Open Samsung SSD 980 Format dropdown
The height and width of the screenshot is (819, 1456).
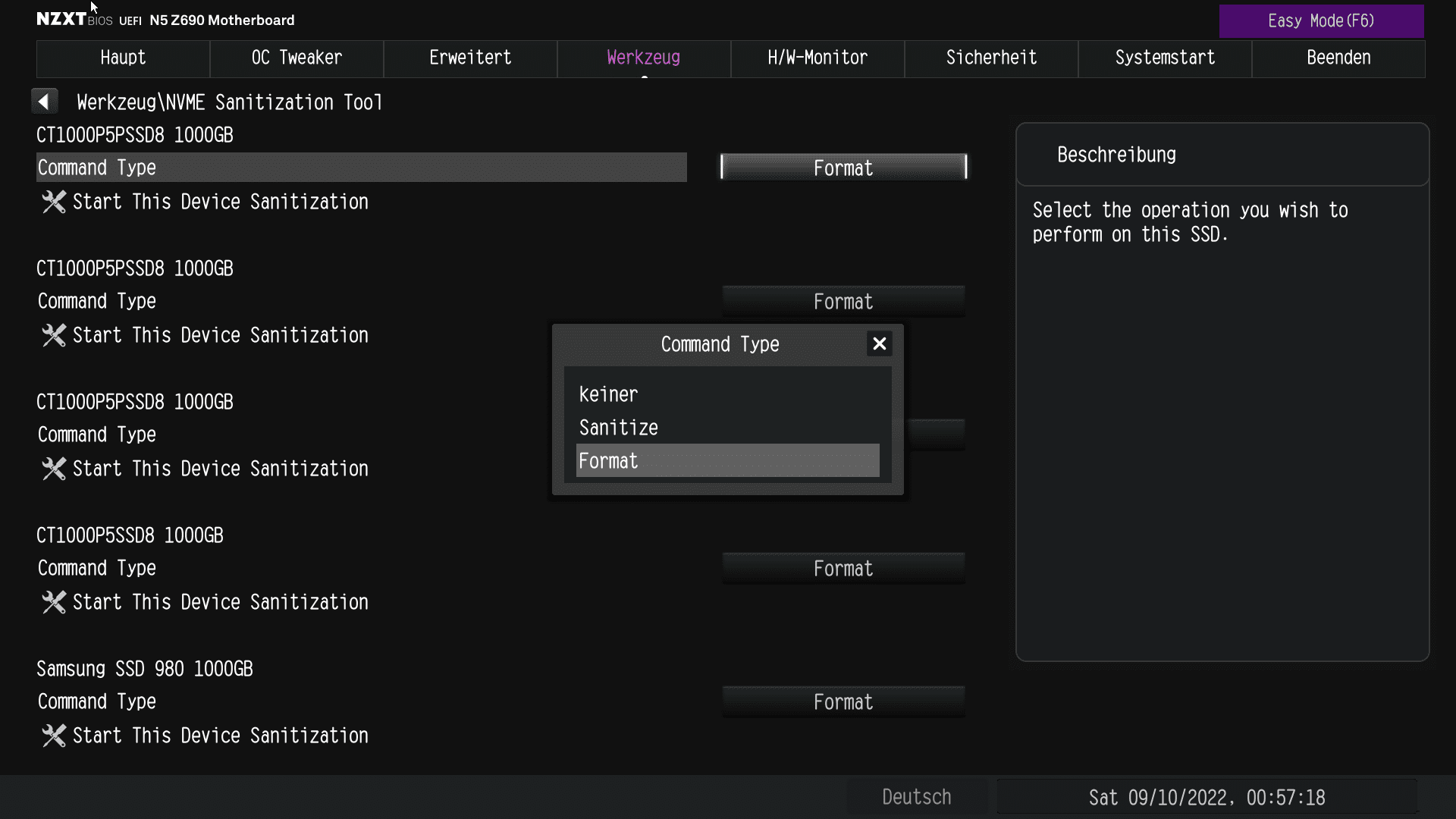click(843, 702)
